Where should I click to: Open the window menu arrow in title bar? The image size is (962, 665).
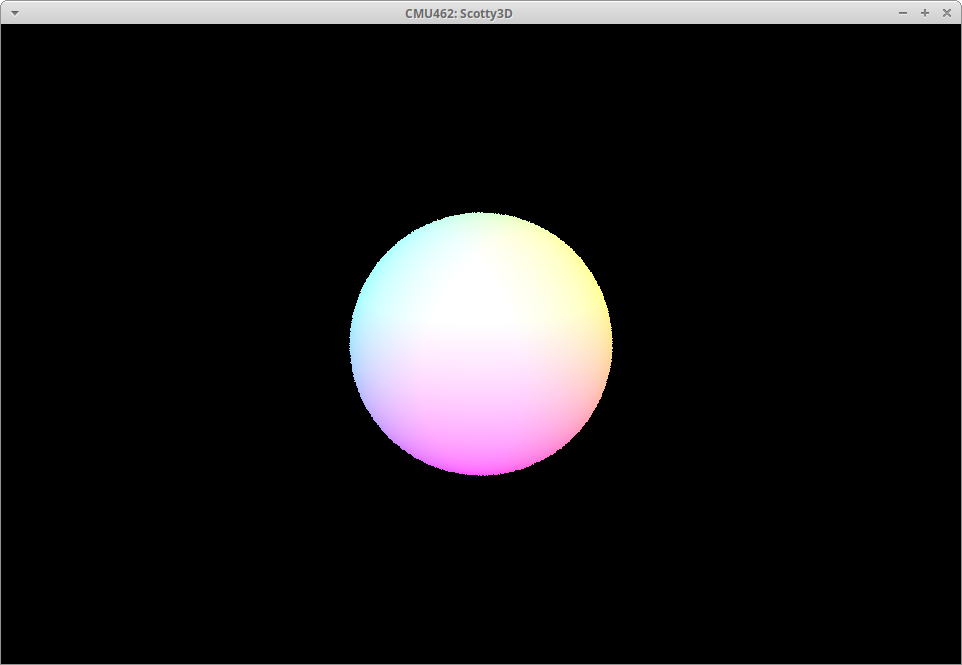coord(15,13)
